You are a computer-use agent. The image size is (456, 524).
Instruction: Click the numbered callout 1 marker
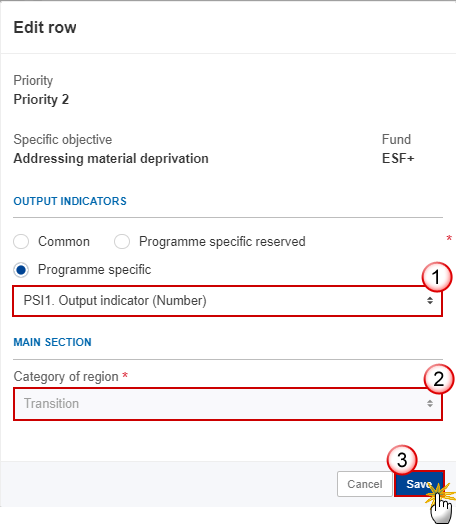(x=436, y=277)
